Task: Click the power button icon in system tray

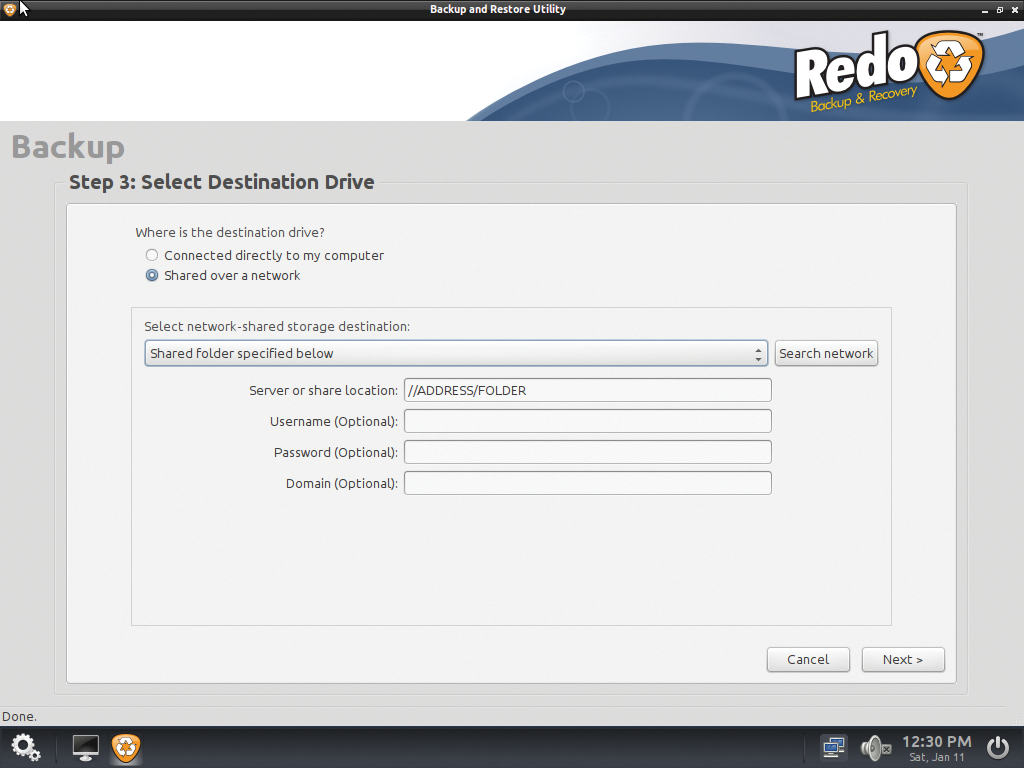Action: click(997, 747)
